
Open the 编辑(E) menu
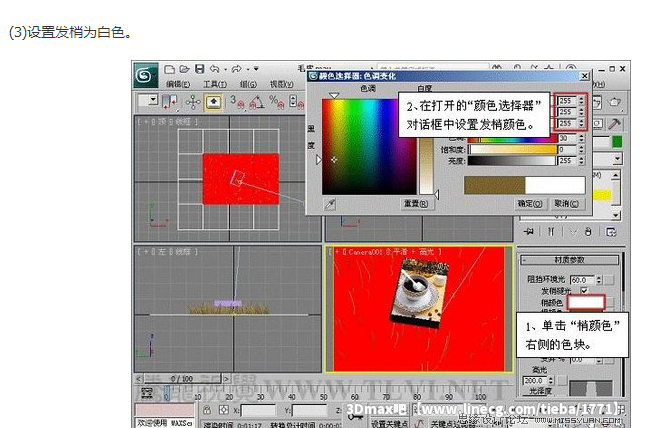[x=178, y=84]
